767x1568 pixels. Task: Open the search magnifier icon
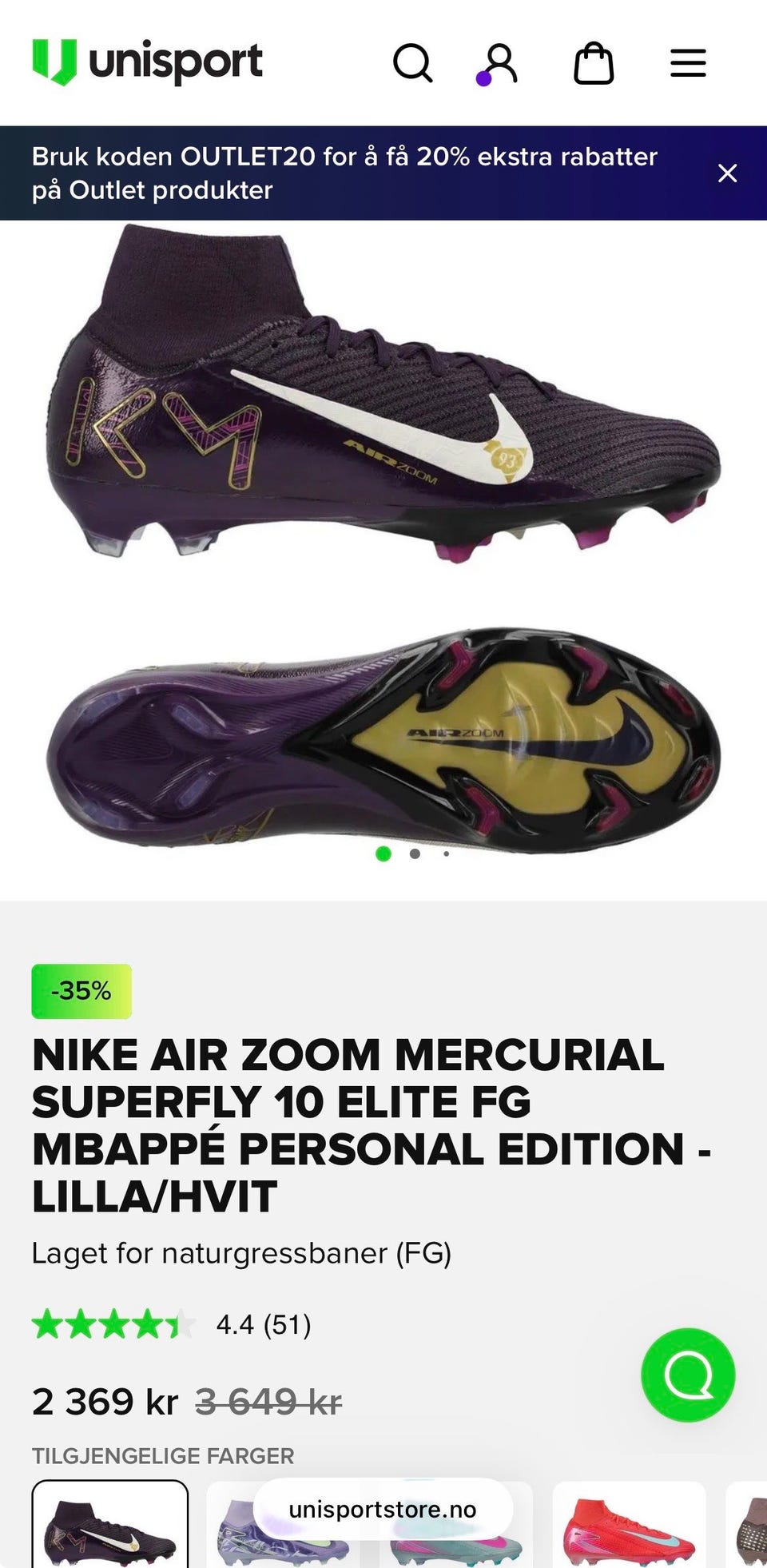413,63
